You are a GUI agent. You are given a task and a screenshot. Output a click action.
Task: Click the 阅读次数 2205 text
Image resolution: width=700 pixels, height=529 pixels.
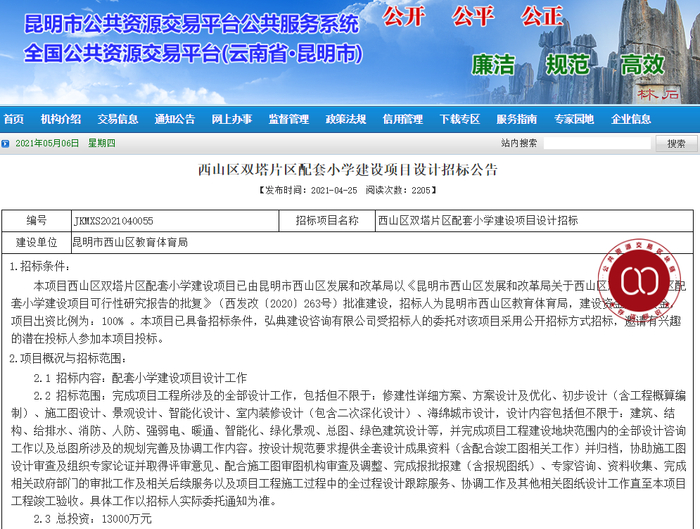pyautogui.click(x=398, y=191)
